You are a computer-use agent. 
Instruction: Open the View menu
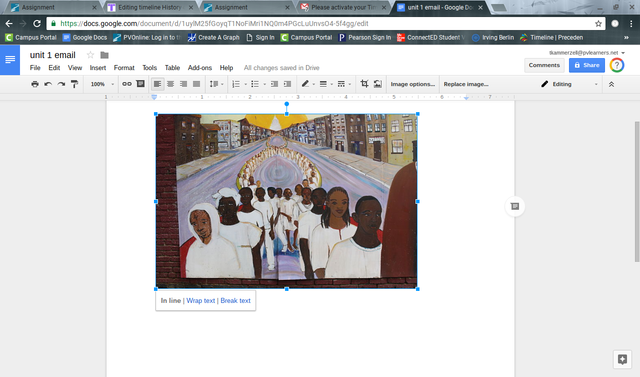coord(75,68)
